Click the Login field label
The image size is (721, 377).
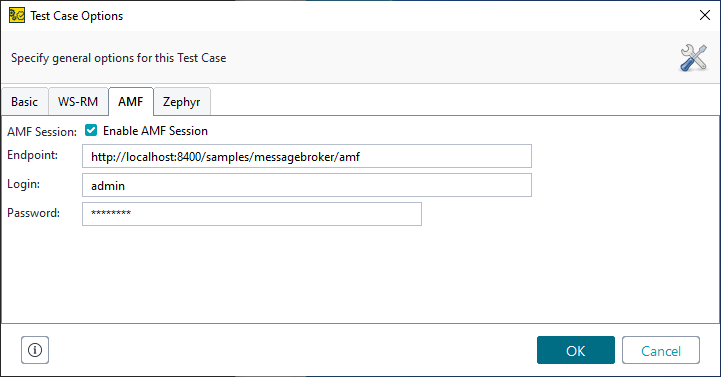[x=23, y=184]
